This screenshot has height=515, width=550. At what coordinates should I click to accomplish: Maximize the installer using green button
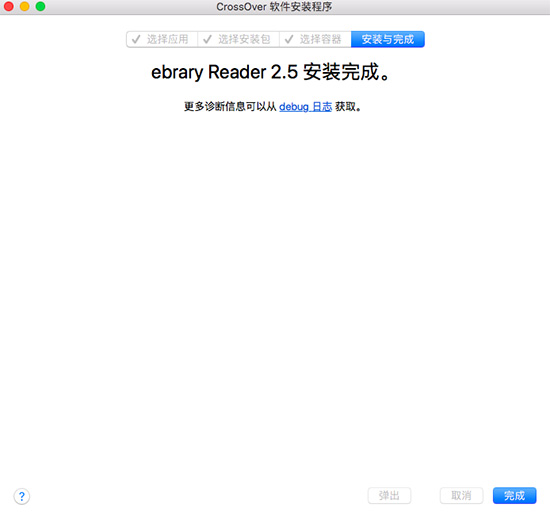pyautogui.click(x=40, y=6)
